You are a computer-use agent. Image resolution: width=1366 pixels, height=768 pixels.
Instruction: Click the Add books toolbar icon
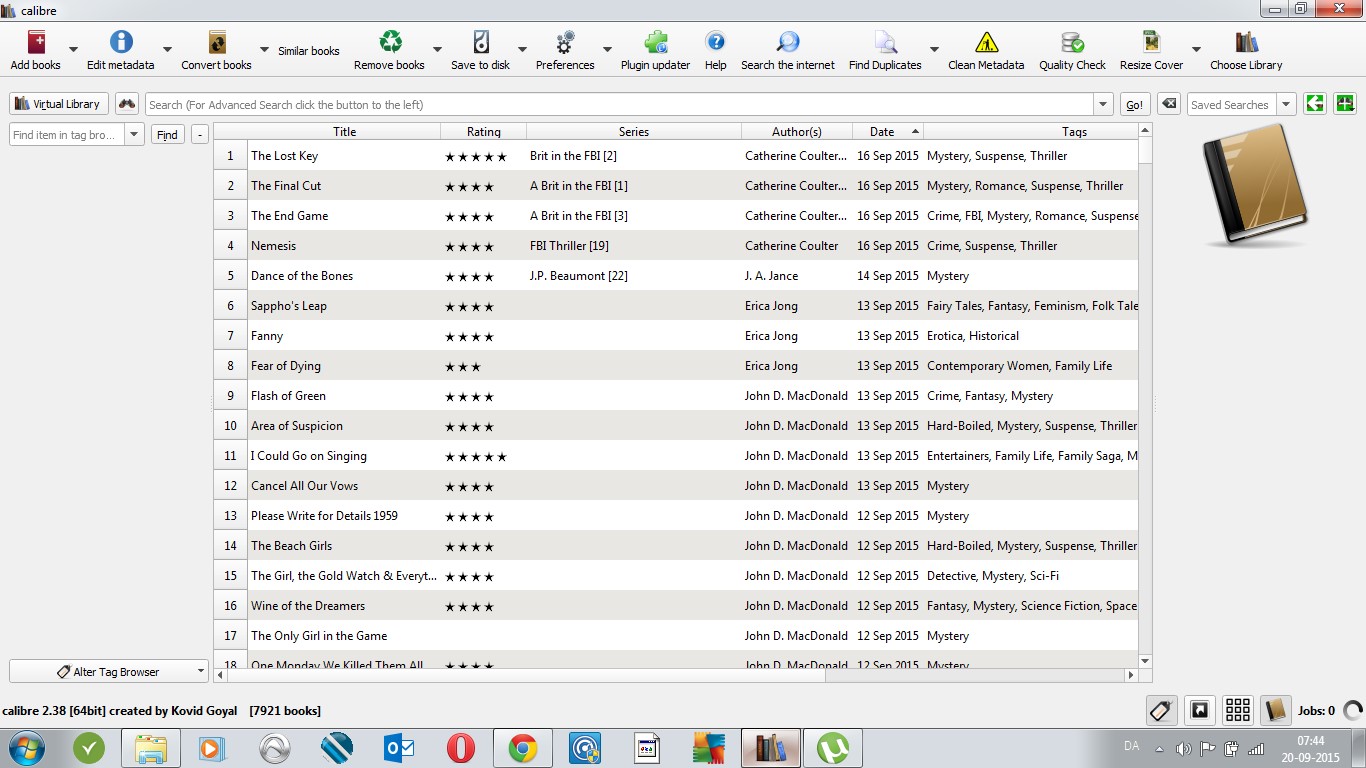[36, 42]
